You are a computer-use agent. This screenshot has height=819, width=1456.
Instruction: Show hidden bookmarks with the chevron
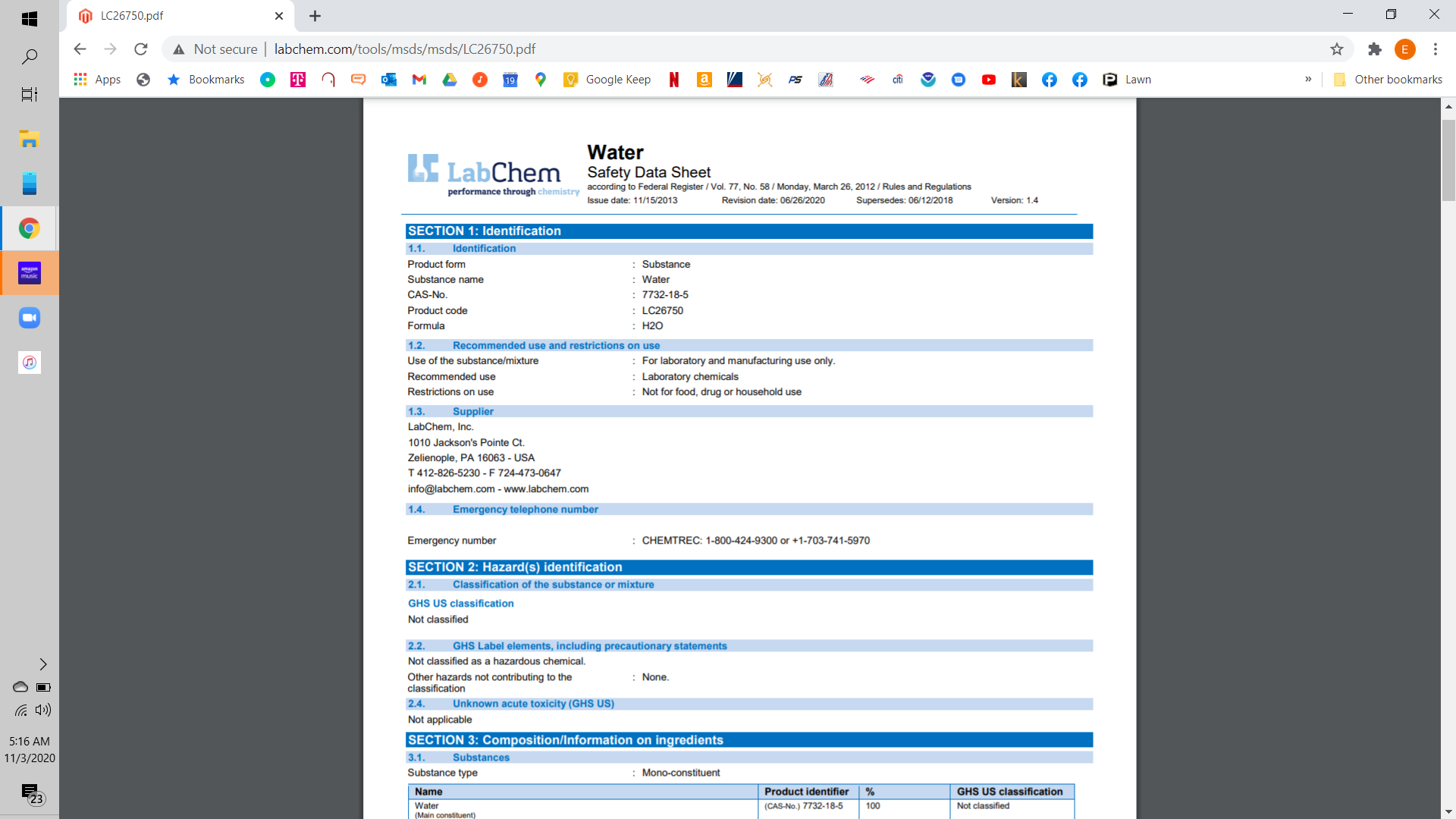[1308, 80]
